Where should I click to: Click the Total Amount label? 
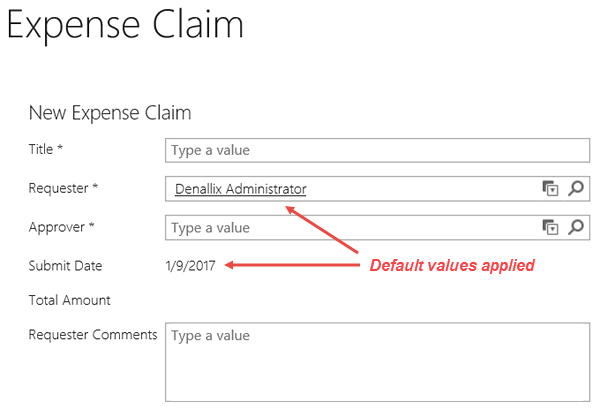coord(69,300)
